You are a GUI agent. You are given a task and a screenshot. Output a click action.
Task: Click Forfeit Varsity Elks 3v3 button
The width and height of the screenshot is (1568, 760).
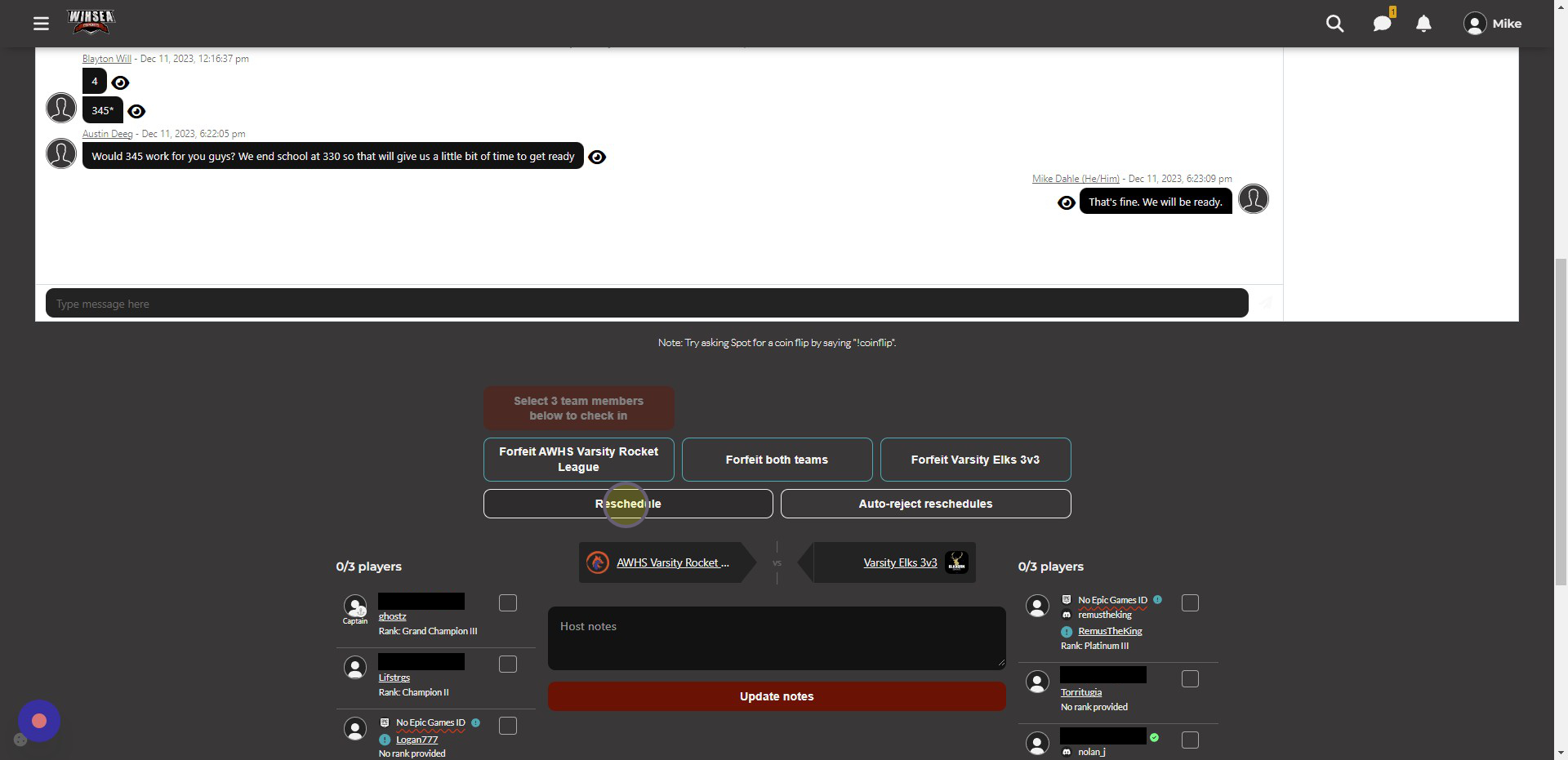(975, 460)
